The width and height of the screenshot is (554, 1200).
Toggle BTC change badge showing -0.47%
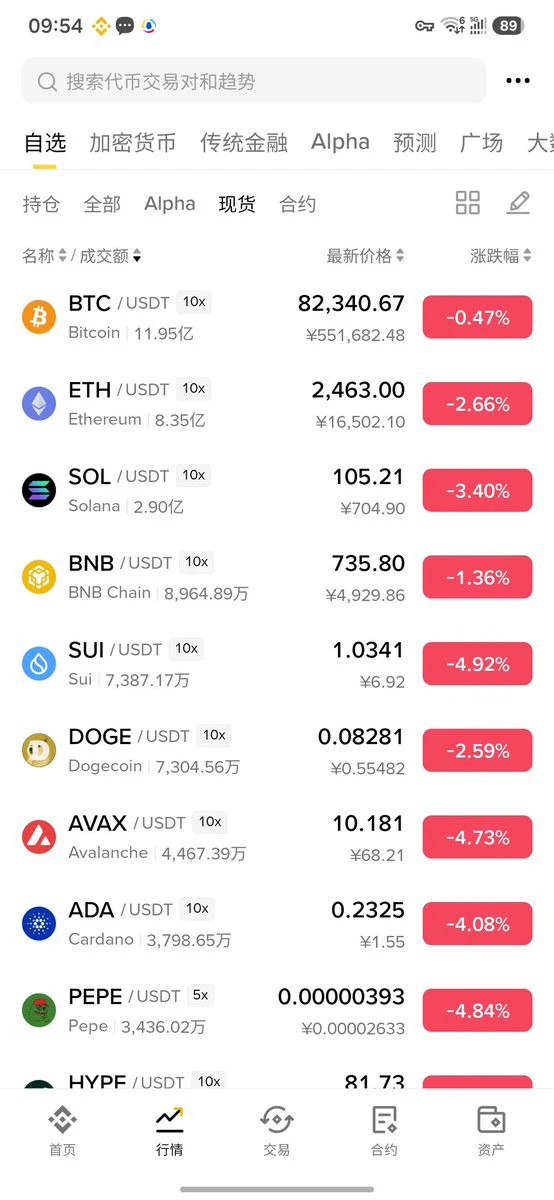477,318
